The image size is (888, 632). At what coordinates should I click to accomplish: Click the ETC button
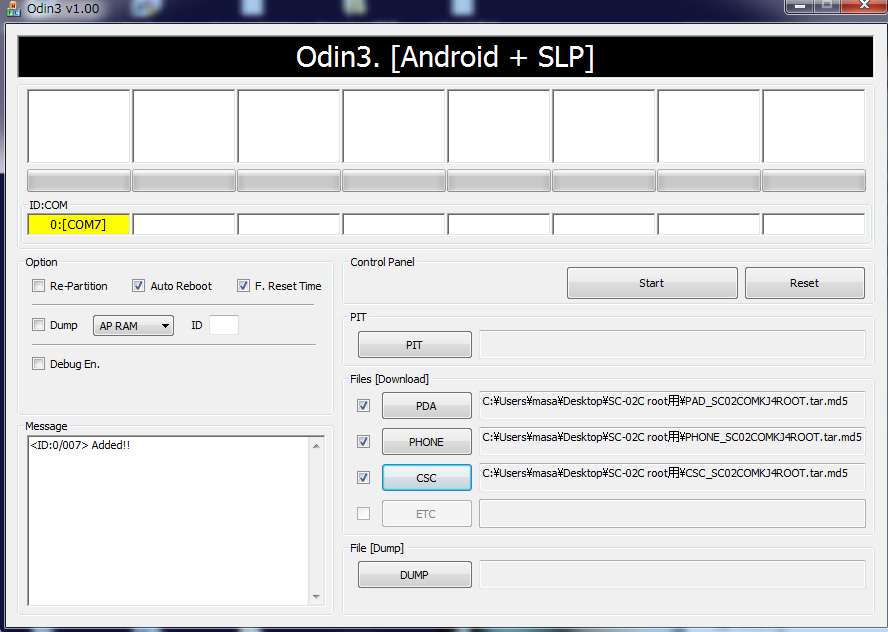tap(426, 514)
